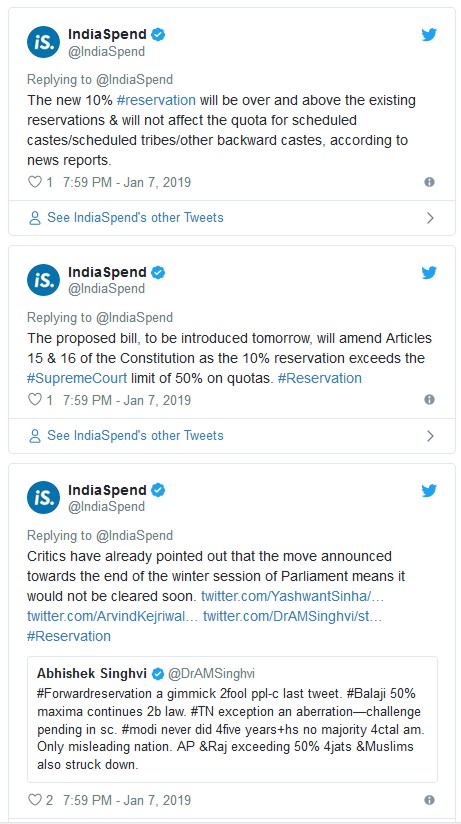This screenshot has width=461, height=824.
Task: Like the tweet about Articles 15 & 16
Action: [35, 400]
